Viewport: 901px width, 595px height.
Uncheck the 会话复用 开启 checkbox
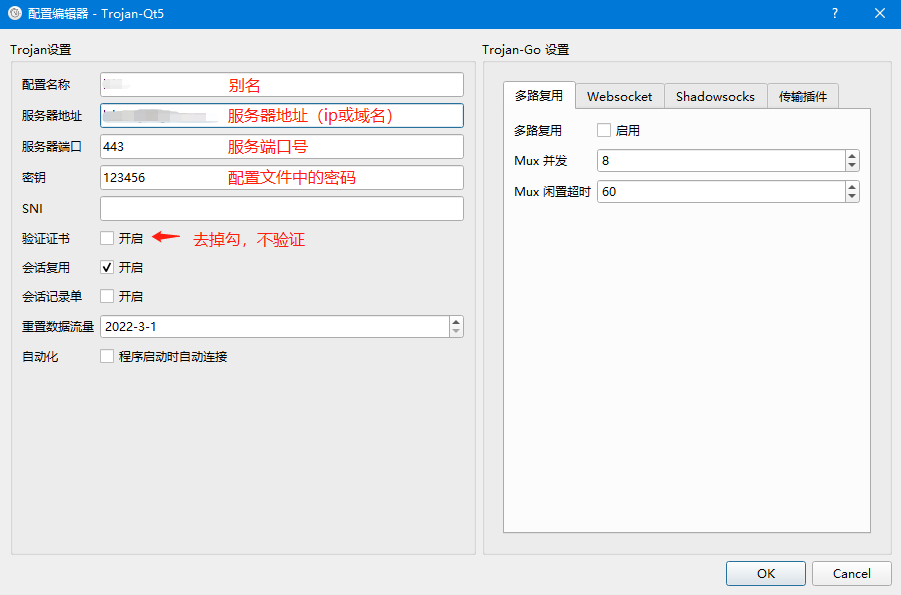(107, 267)
